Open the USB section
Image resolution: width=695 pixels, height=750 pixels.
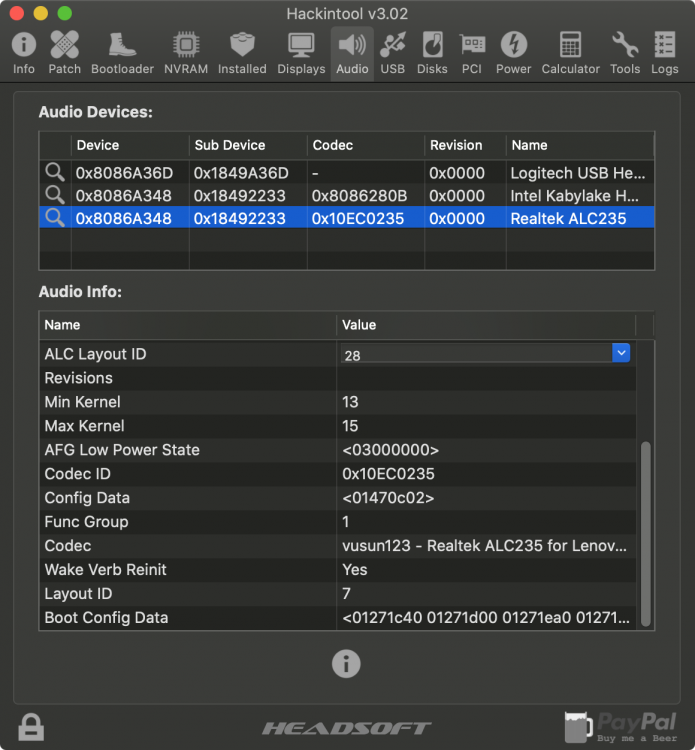pos(393,53)
